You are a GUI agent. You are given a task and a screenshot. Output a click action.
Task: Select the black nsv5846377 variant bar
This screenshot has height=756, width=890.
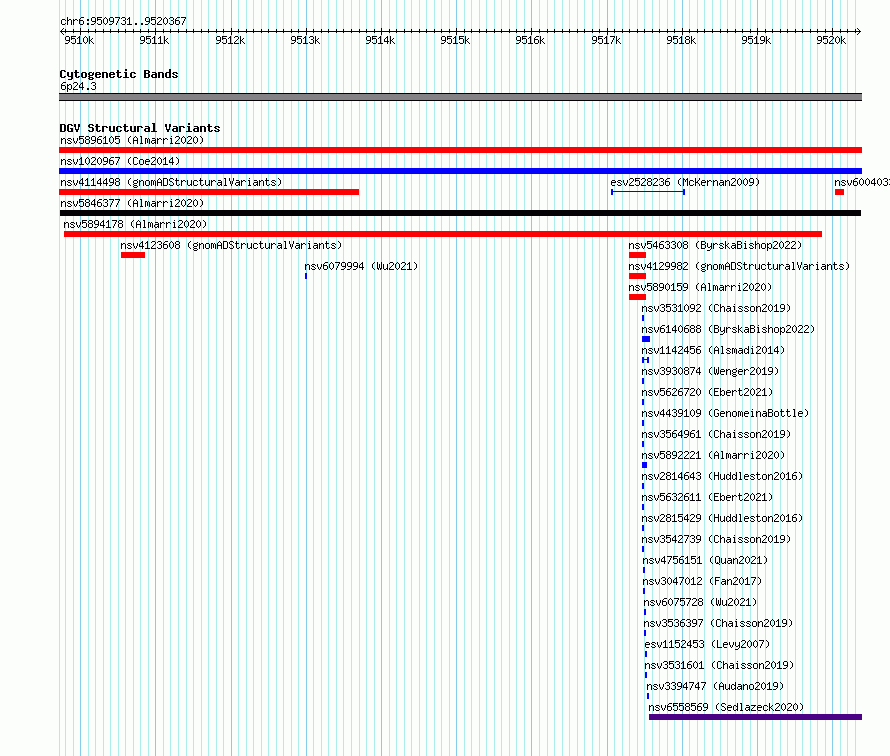(460, 213)
